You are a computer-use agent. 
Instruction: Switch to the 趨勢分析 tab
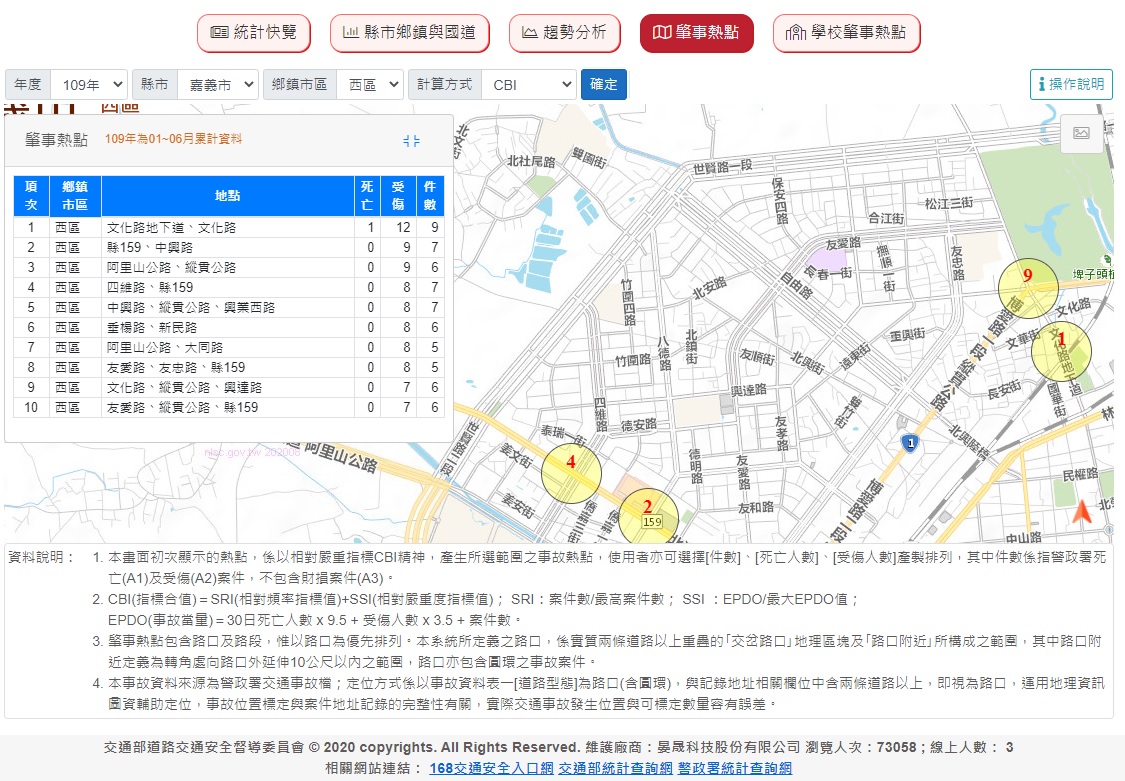[x=564, y=33]
